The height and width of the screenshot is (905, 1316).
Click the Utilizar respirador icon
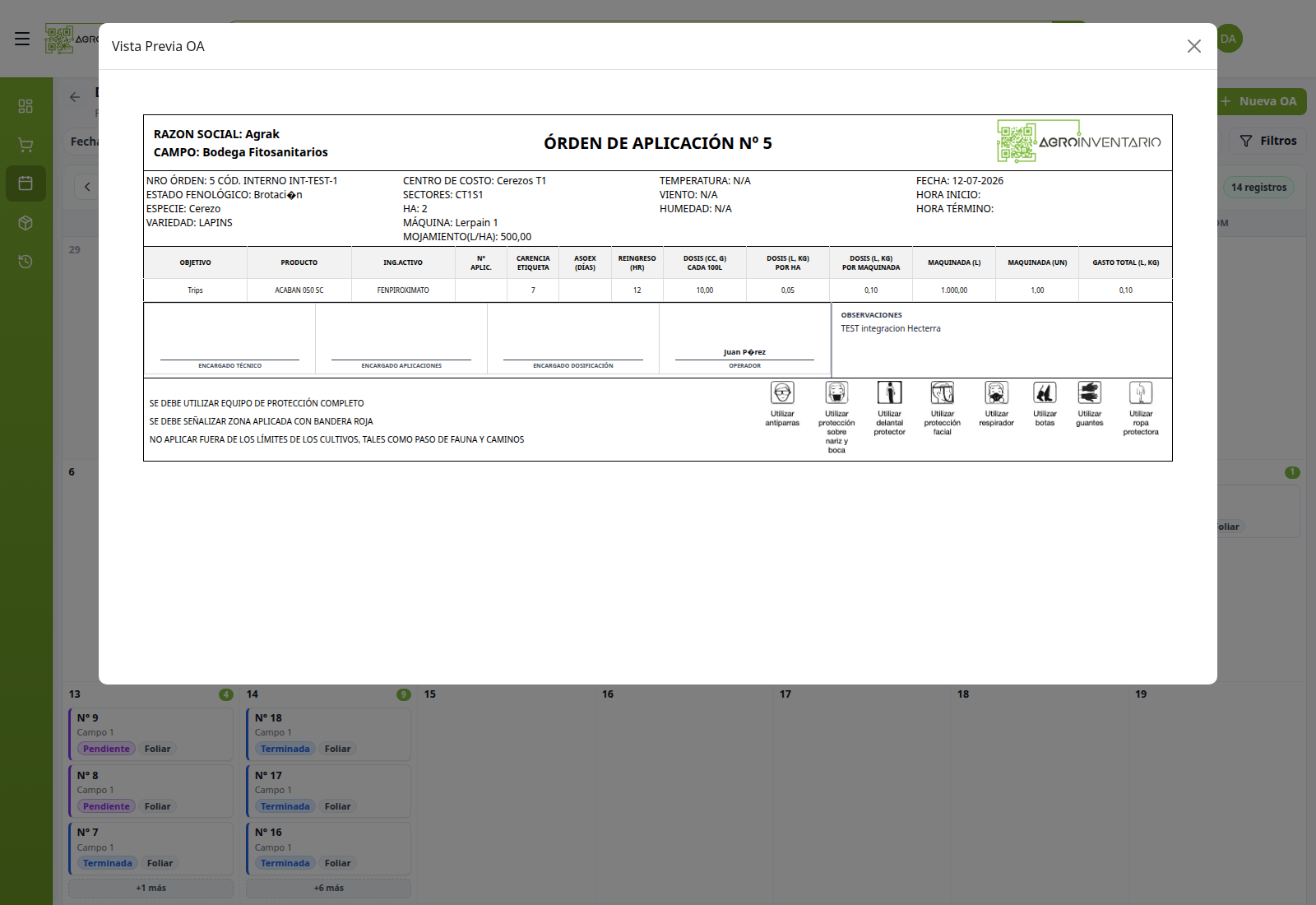[x=996, y=392]
